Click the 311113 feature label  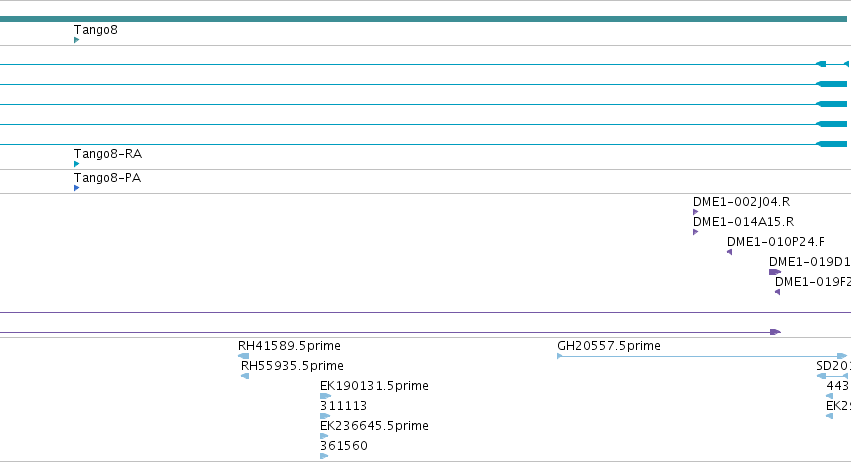344,406
